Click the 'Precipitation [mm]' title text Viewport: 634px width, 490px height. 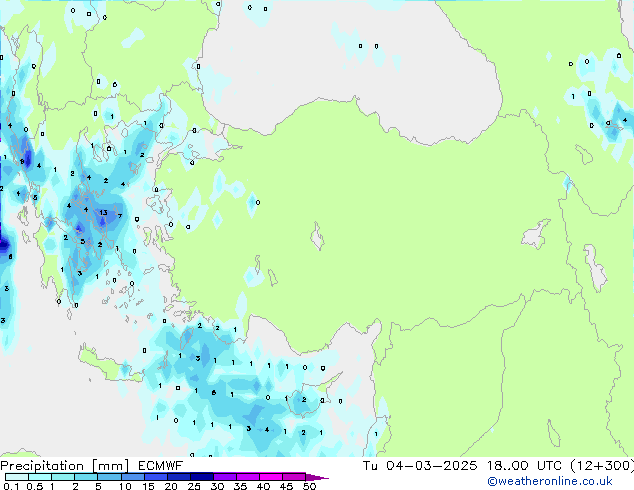point(65,466)
